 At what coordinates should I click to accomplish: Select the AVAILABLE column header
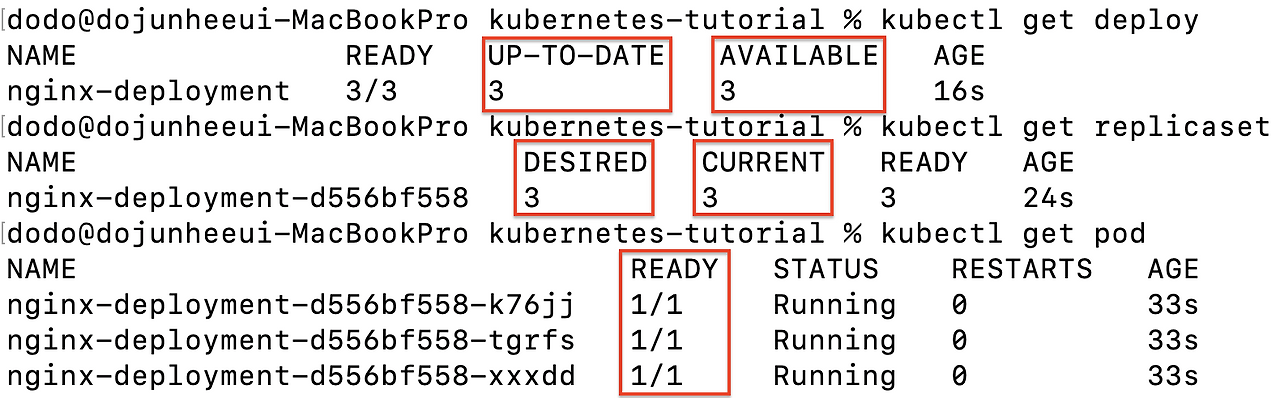799,55
